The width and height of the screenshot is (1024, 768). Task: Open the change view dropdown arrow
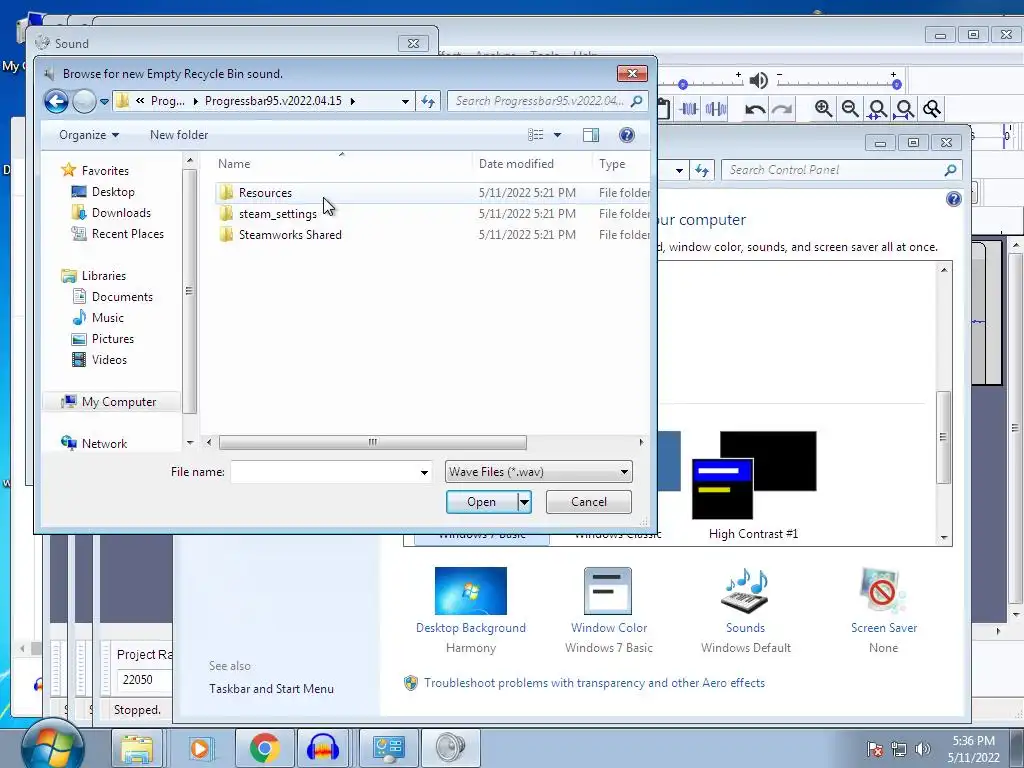pos(557,135)
